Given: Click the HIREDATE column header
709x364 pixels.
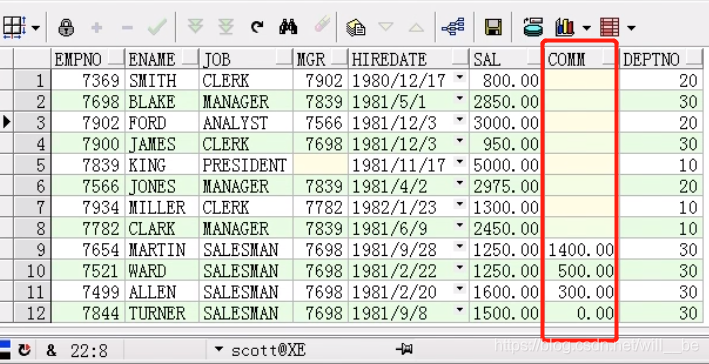Looking at the screenshot, I should 409,59.
